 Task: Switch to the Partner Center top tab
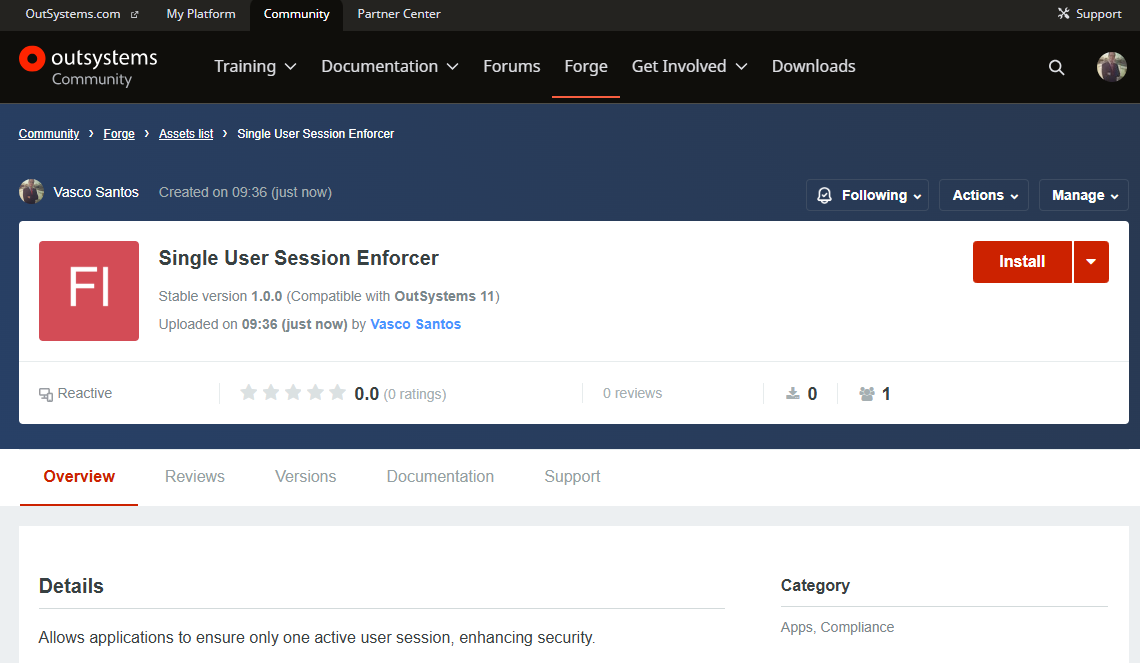pos(399,14)
